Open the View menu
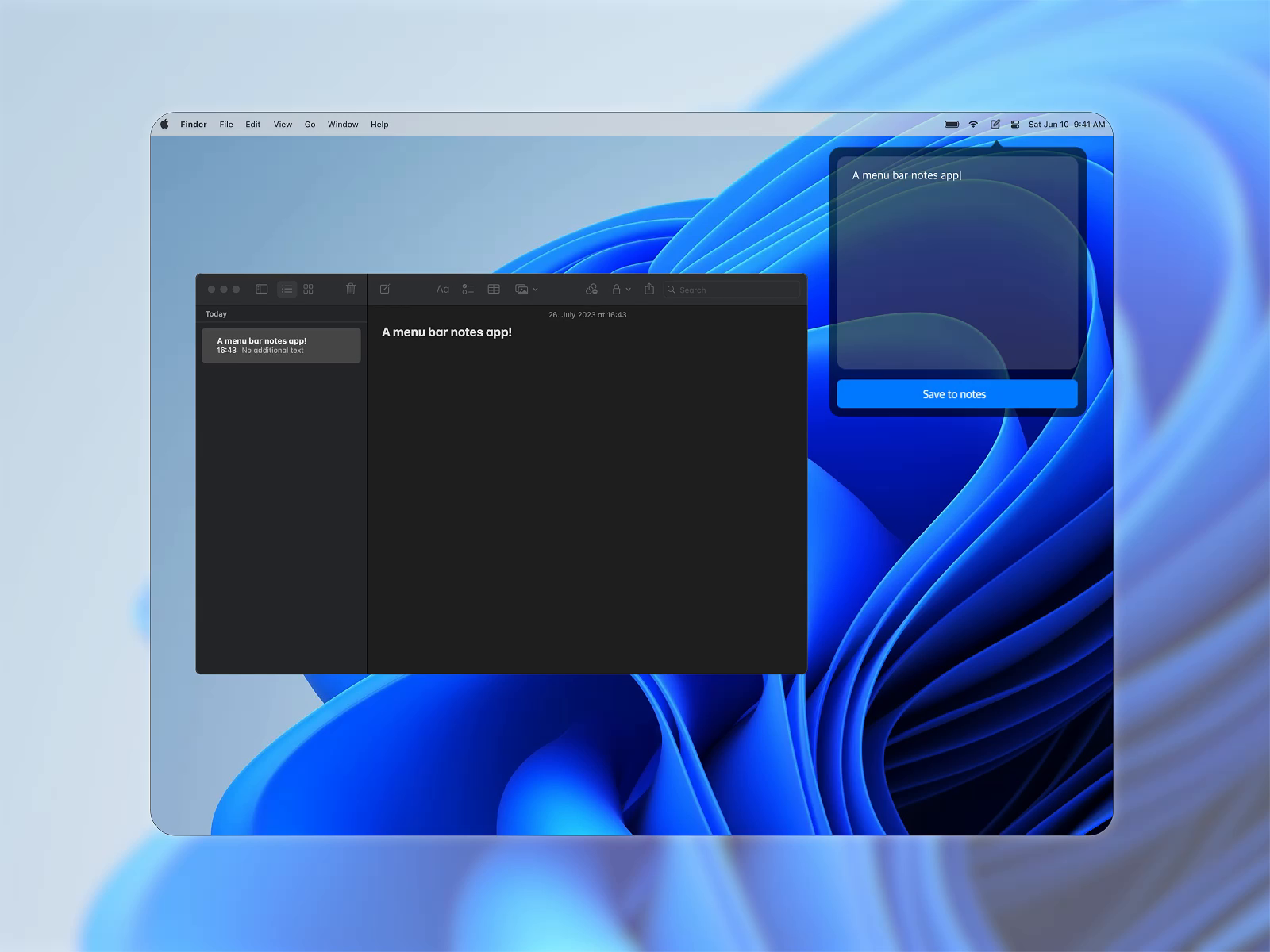 (283, 125)
